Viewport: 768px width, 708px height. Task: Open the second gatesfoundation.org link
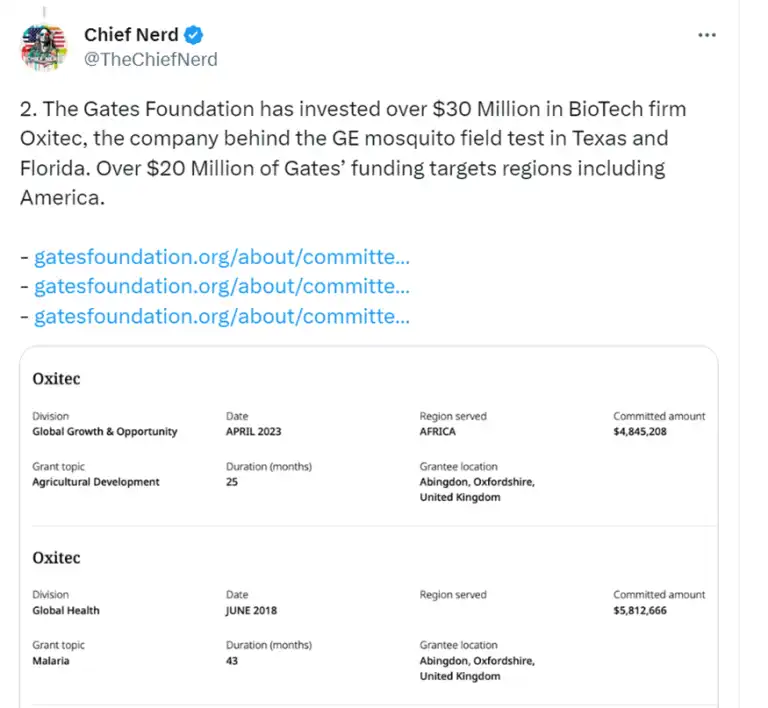[x=221, y=287]
